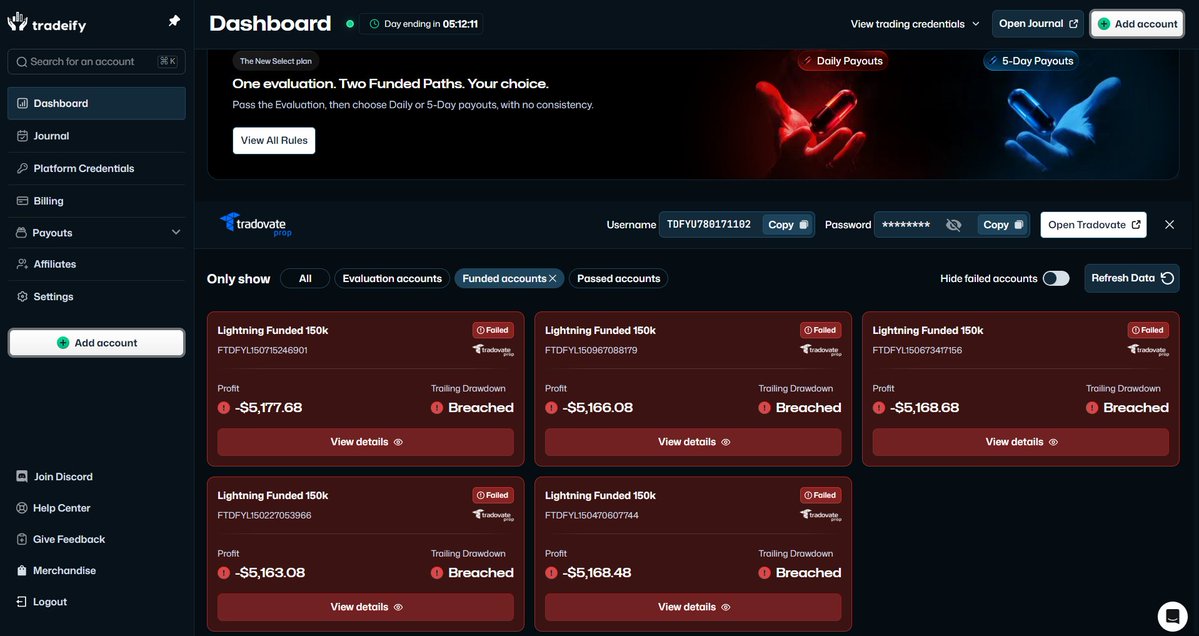Copy the Tradovate username

pyautogui.click(x=788, y=225)
